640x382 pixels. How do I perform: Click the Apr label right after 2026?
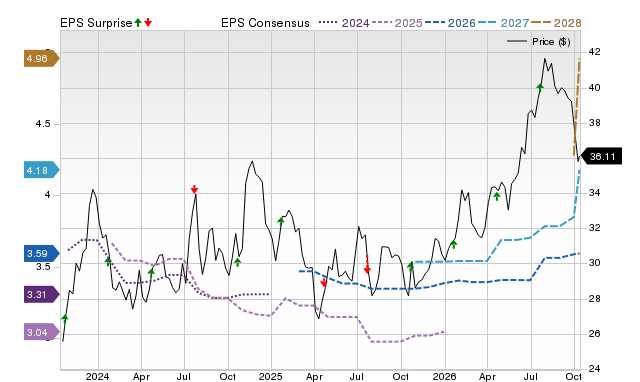[487, 376]
